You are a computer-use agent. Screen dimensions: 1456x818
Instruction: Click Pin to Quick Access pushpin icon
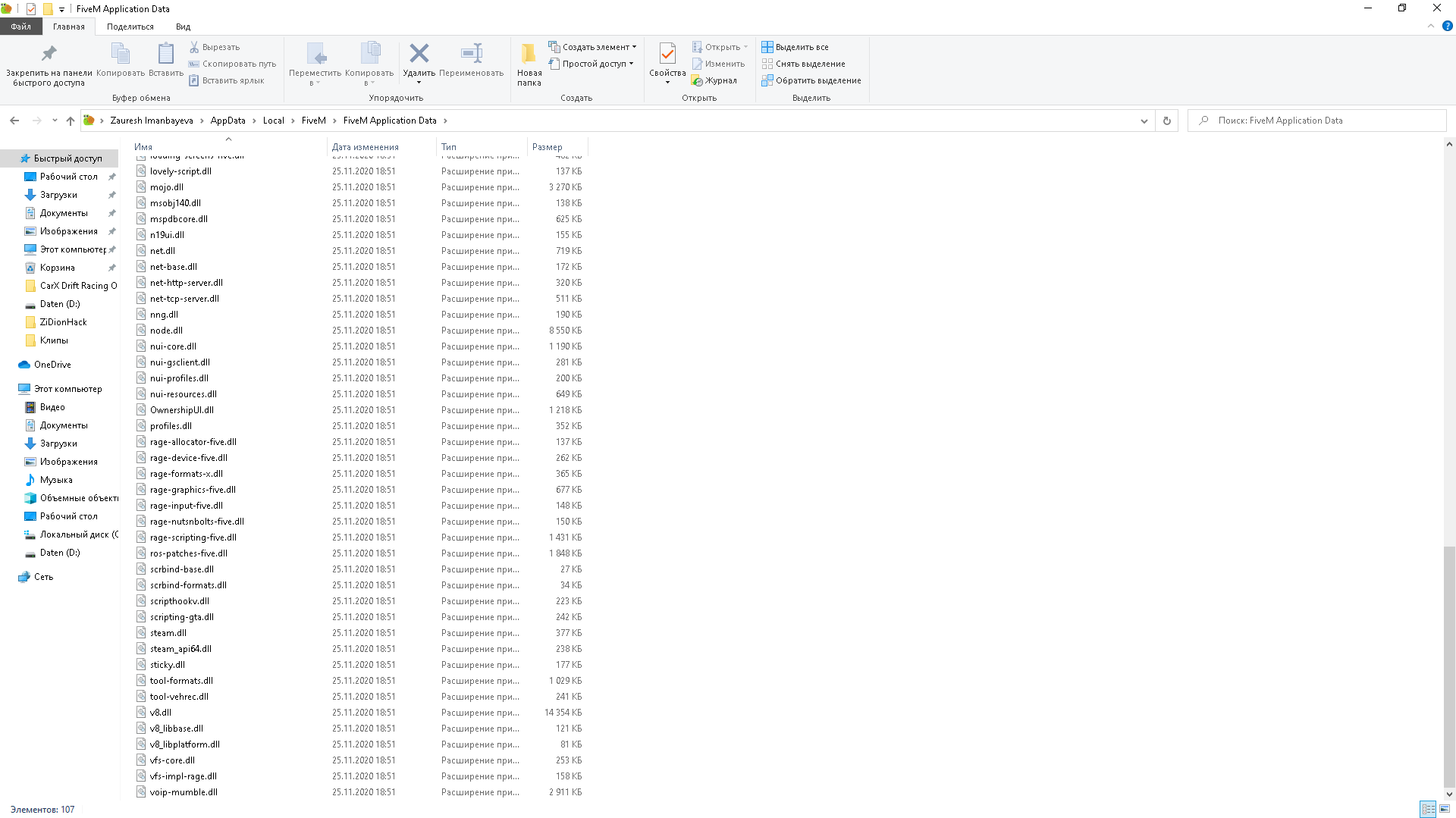49,54
